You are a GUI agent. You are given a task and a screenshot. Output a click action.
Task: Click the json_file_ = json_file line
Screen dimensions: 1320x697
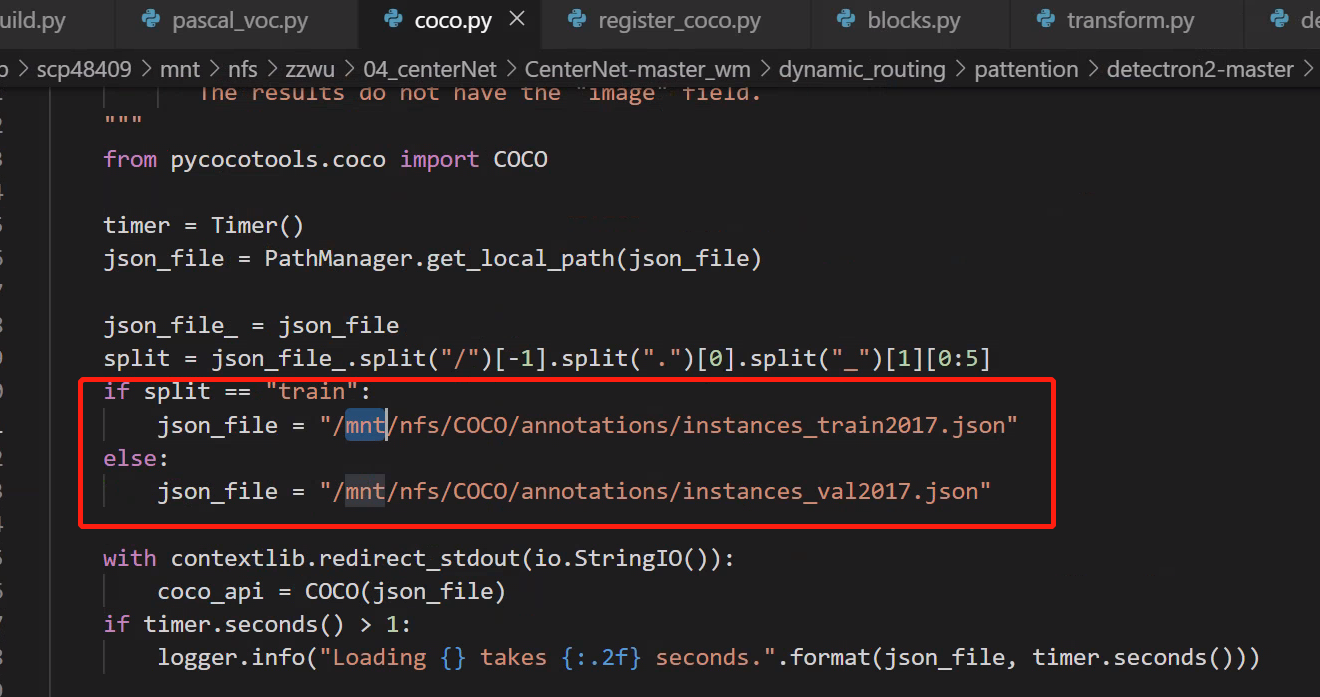click(x=251, y=326)
